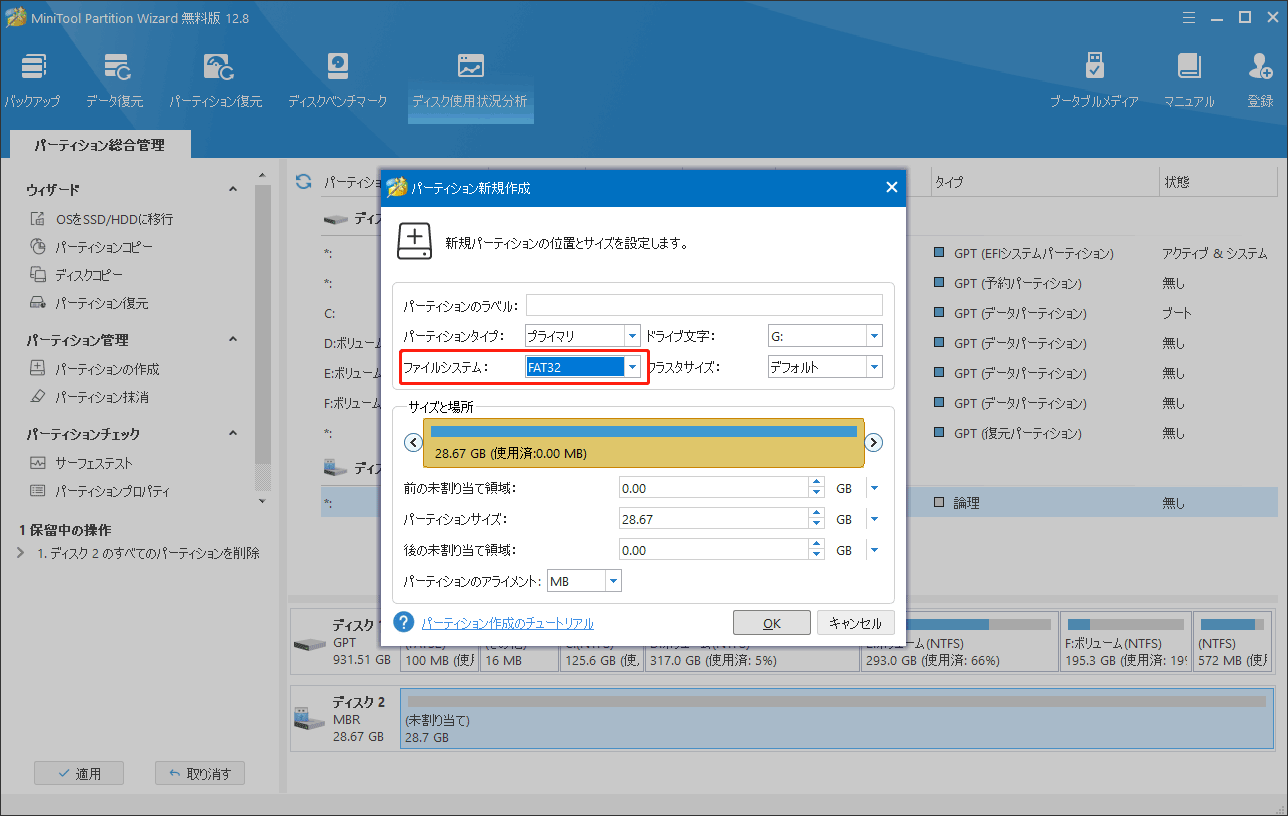Open the ドライブ文字 dropdown showing G:

874,336
